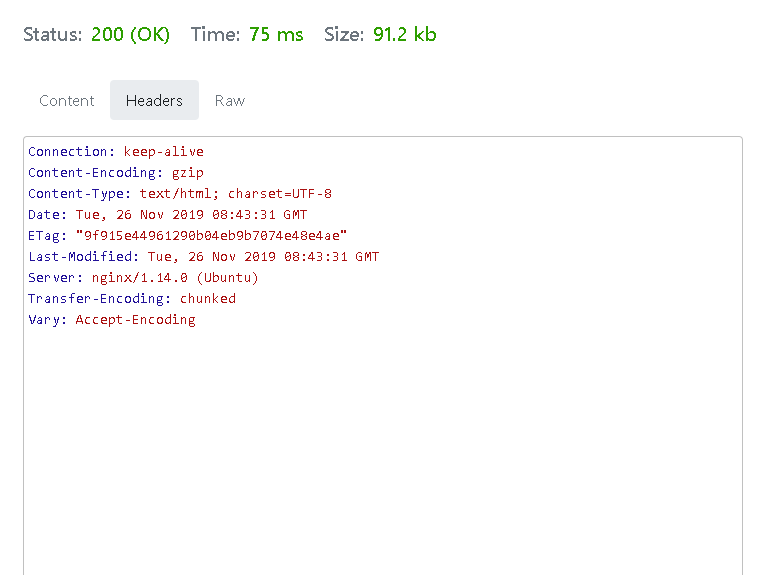Image resolution: width=760 pixels, height=575 pixels.
Task: Select the Headers tab
Action: pyautogui.click(x=154, y=100)
